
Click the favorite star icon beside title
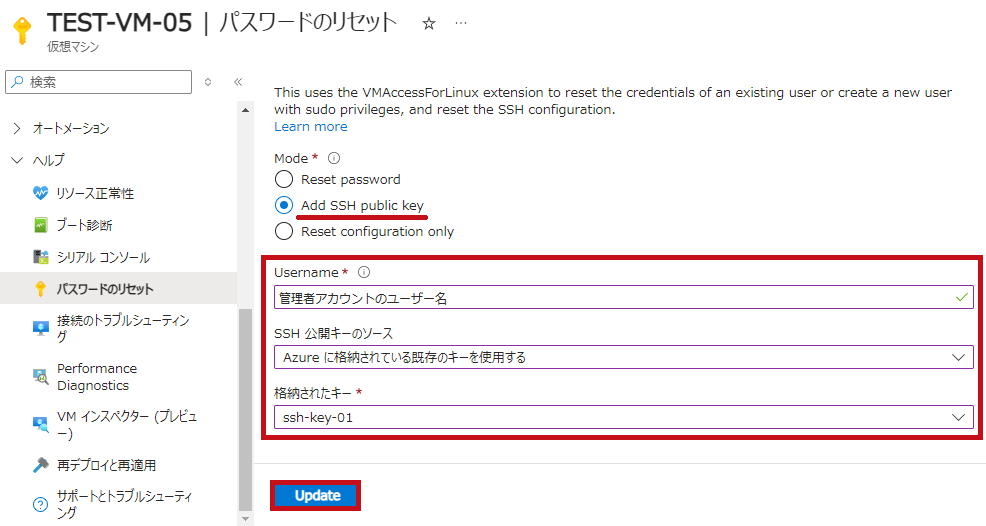(x=429, y=24)
